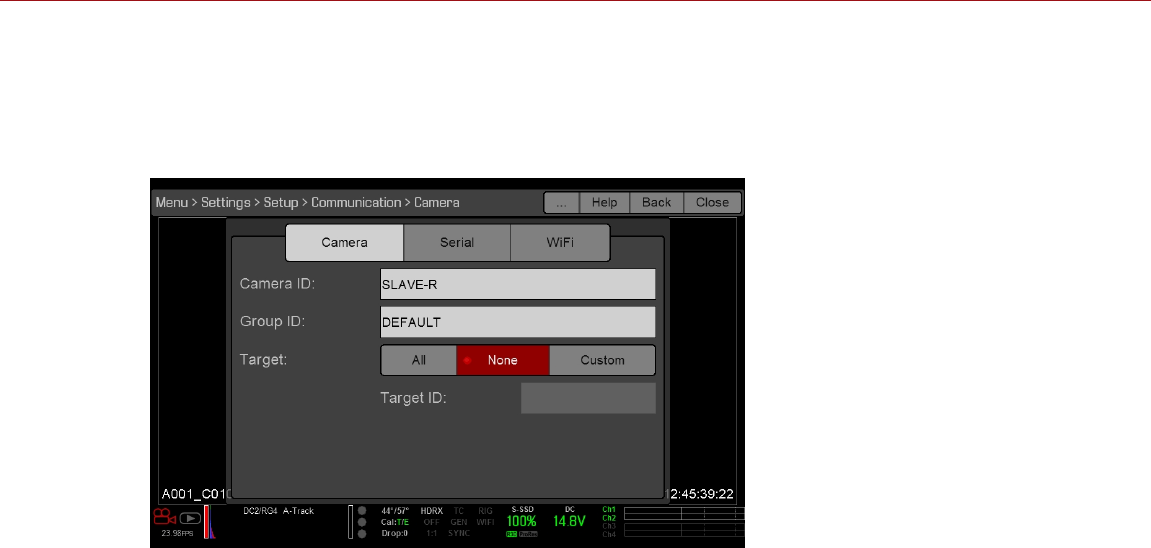1151x548 pixels.
Task: Set Target to Custom
Action: tap(602, 360)
